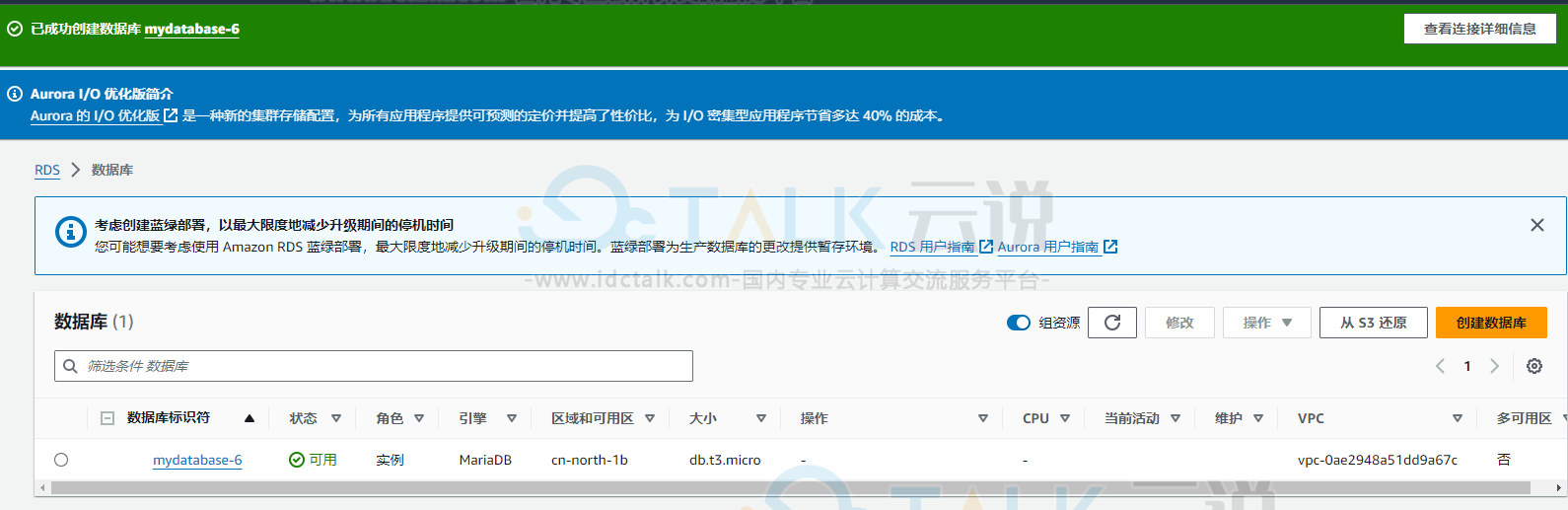Click the search magnifier icon in filter box

tap(70, 366)
